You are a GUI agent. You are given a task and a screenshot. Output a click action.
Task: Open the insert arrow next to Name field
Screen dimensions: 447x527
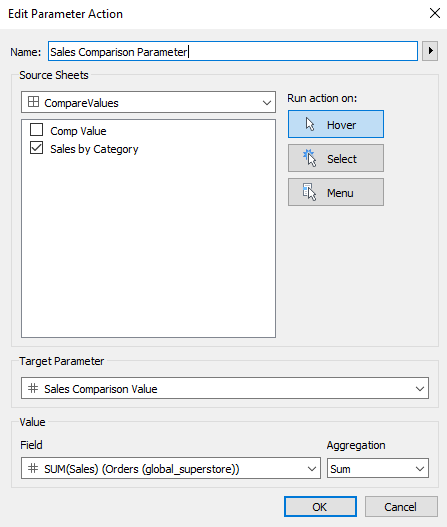tap(430, 51)
